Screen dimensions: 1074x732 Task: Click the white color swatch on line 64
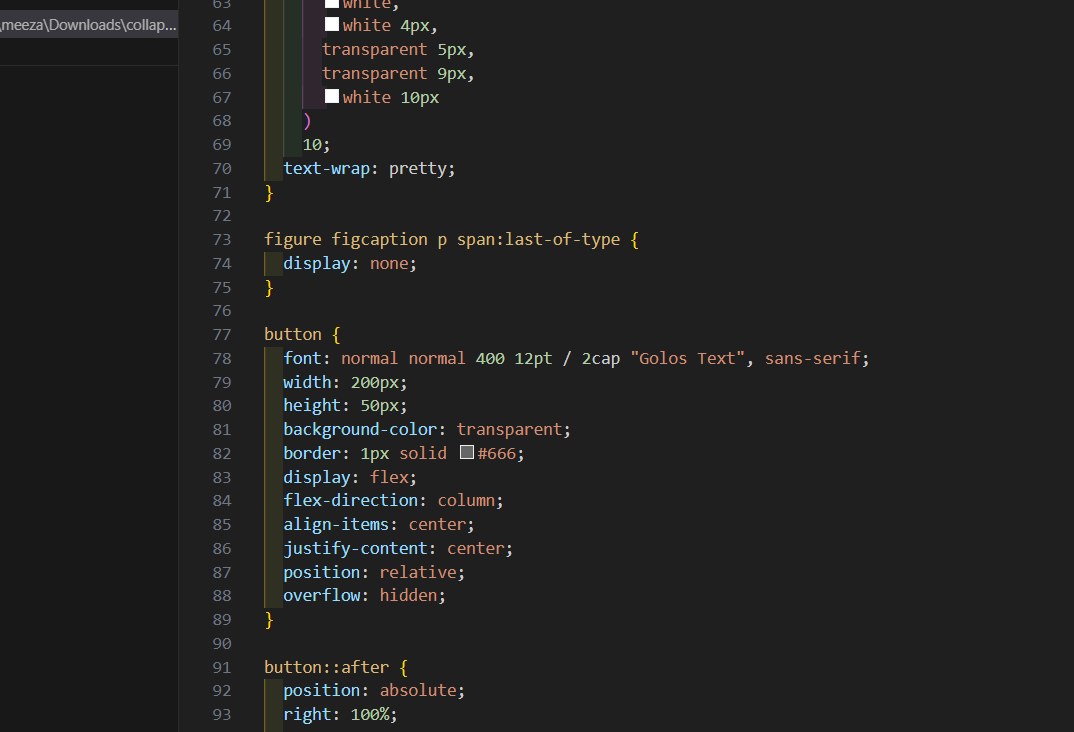pos(331,23)
